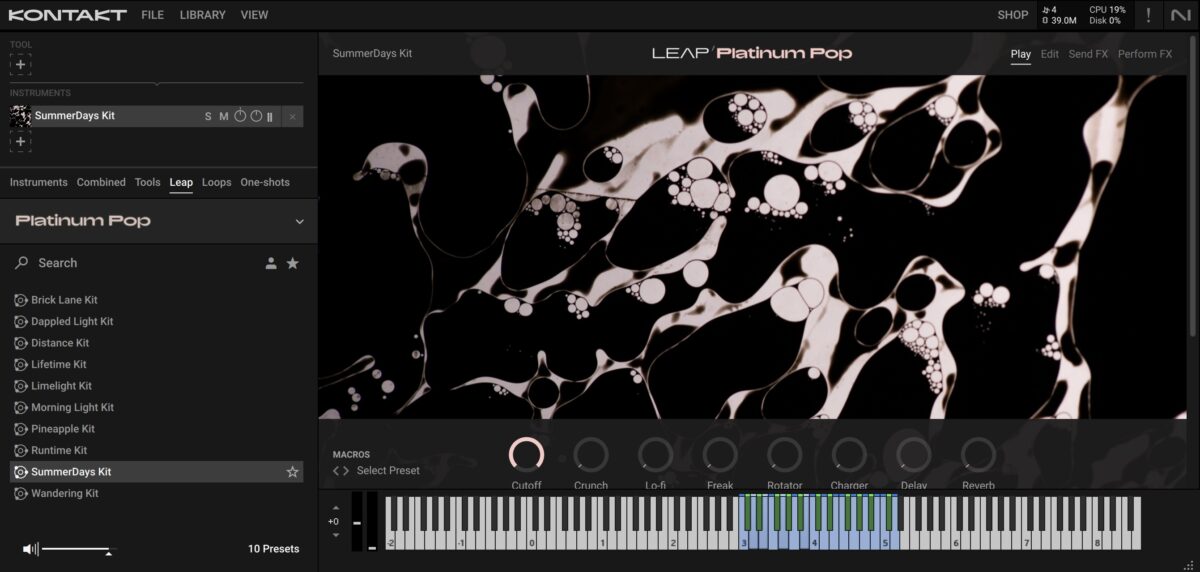Shift keyboard octave up arrow
This screenshot has height=572, width=1200.
(335, 508)
